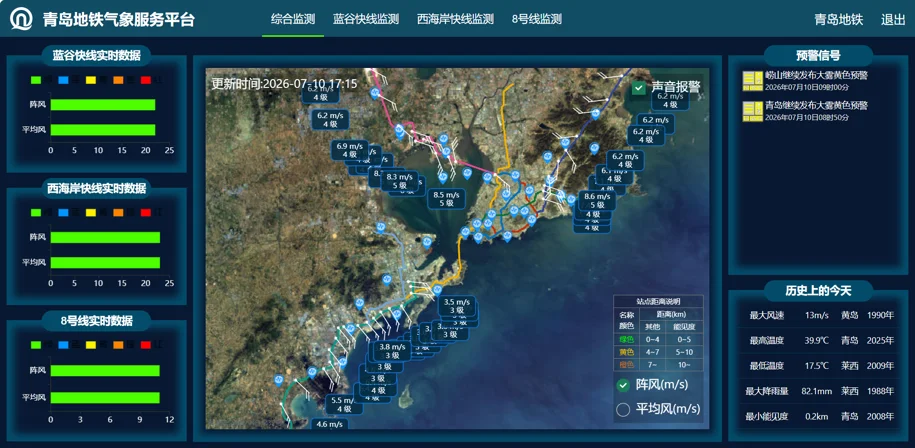Click green legend swatch in 8号线实时数据
Screen dimensions: 915x448
click(x=36, y=345)
